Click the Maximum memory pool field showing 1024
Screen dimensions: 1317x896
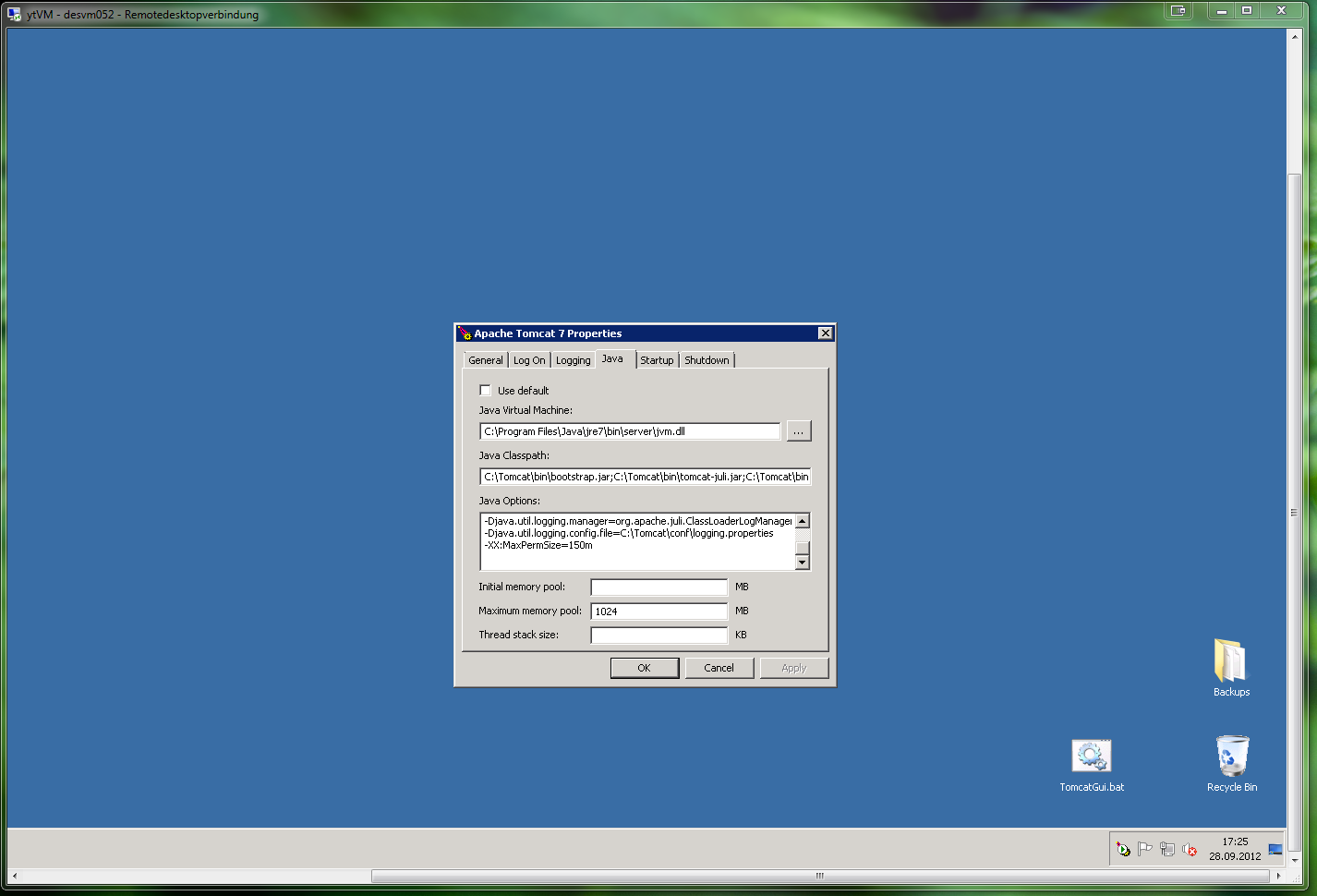tap(659, 611)
